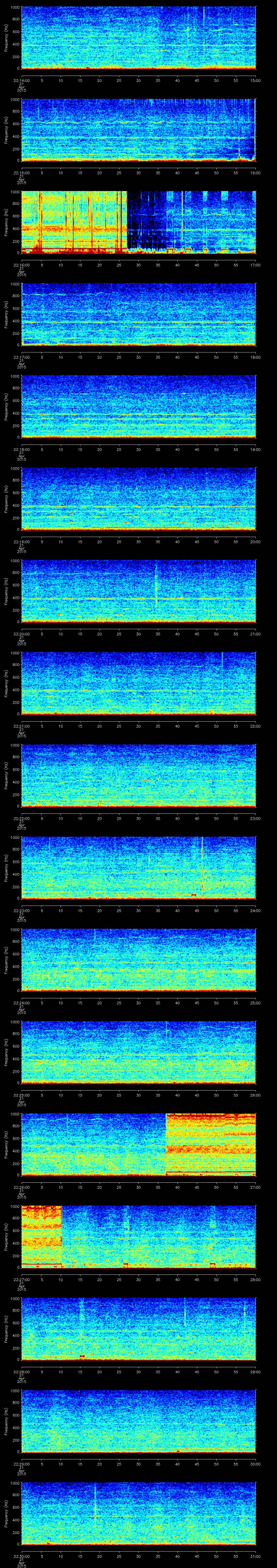Open the spectrogram beginning at 22:29:00
Viewport: 277px width, 1568px height.
(x=138, y=1421)
